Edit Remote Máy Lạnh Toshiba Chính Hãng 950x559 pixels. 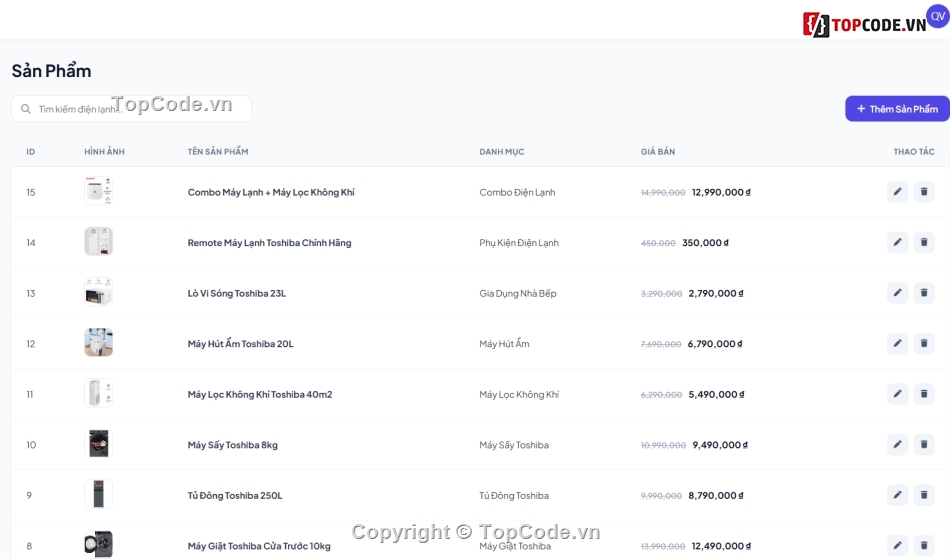[x=897, y=242]
